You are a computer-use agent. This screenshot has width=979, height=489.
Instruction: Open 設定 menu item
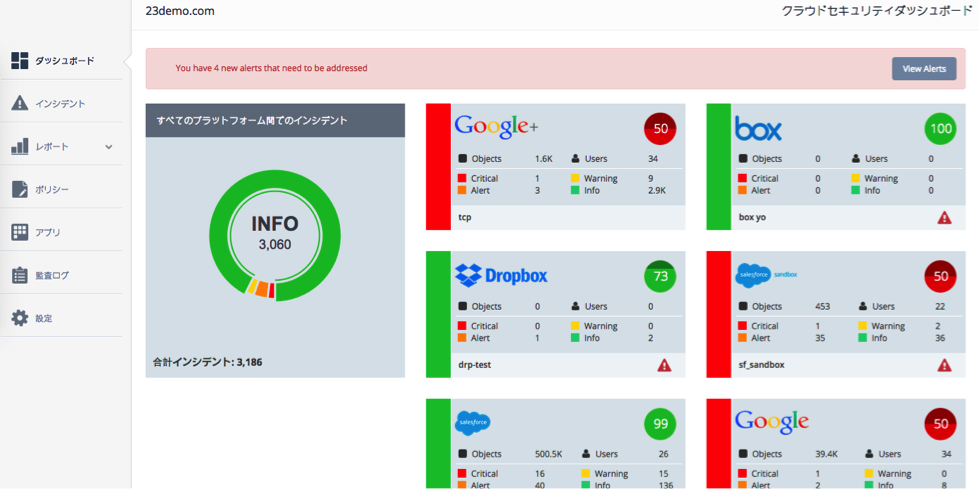(x=61, y=318)
